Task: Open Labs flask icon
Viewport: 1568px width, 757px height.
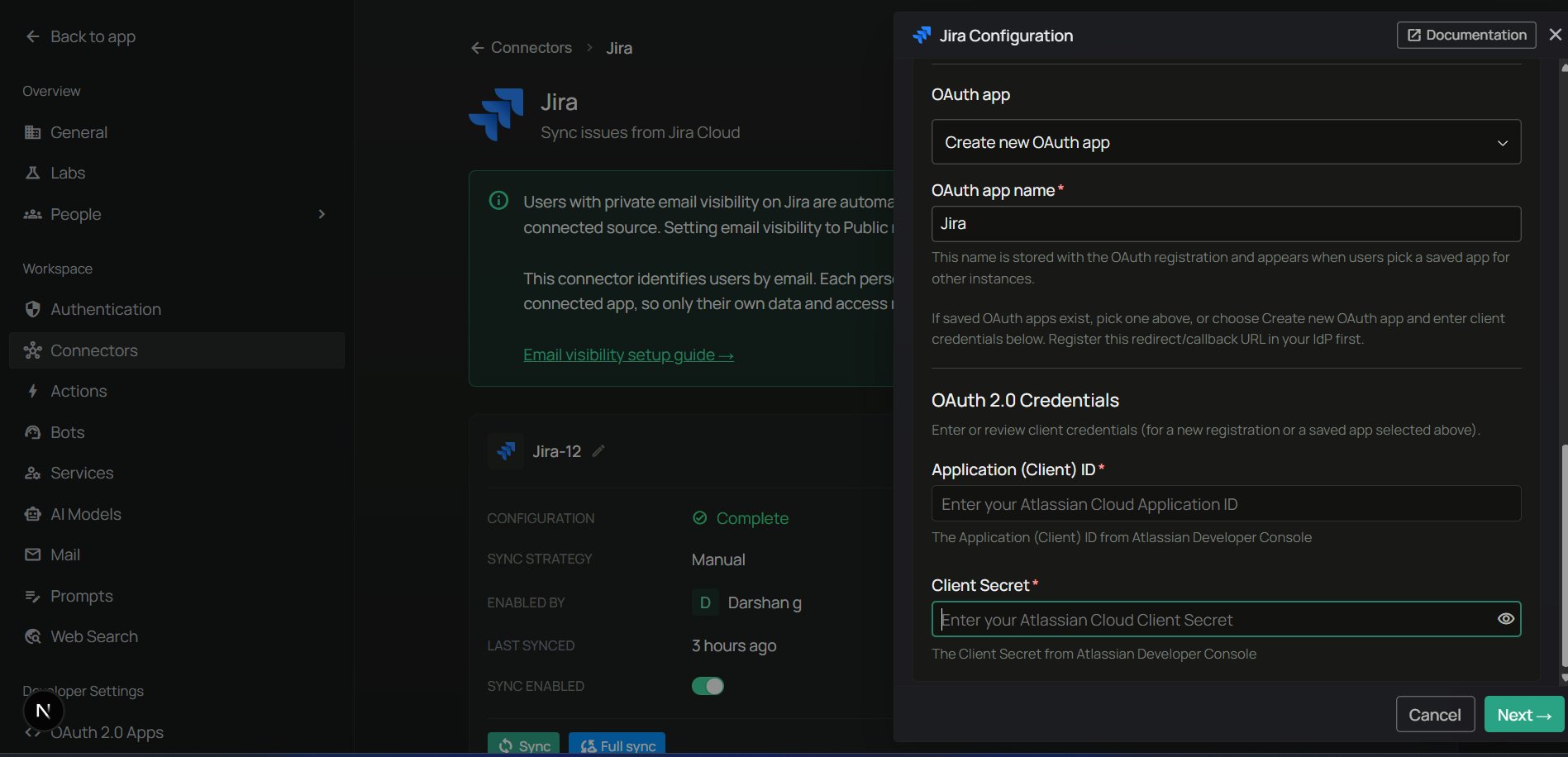Action: (32, 173)
